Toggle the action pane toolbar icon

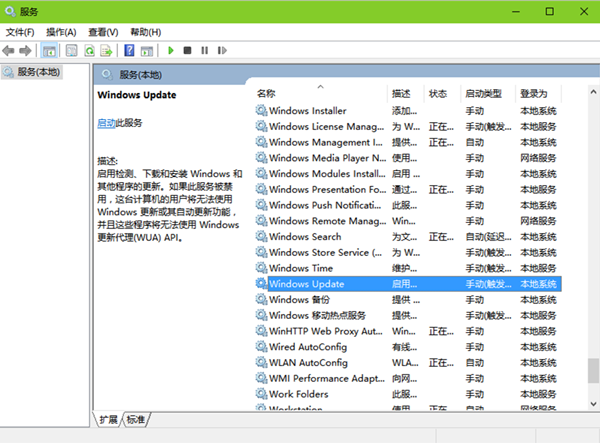(x=147, y=50)
